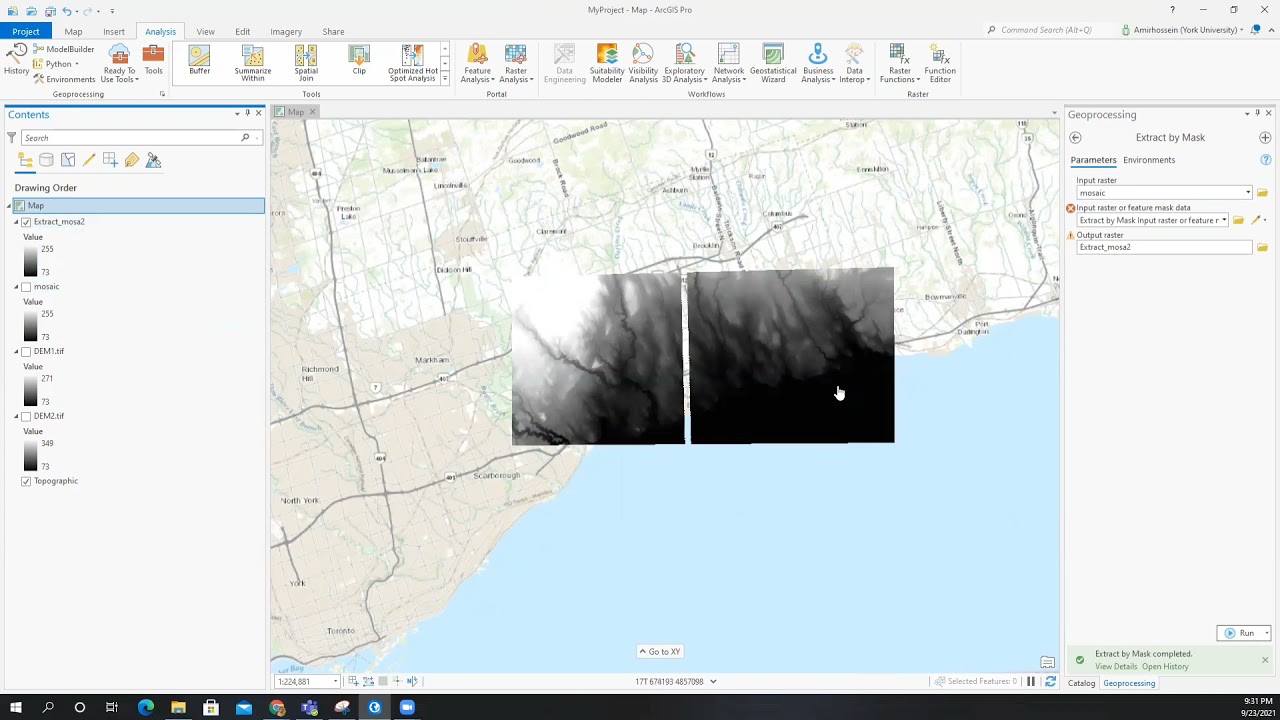Launch the Geostatistical Wizard
Screen dimensions: 1280x720
[773, 64]
